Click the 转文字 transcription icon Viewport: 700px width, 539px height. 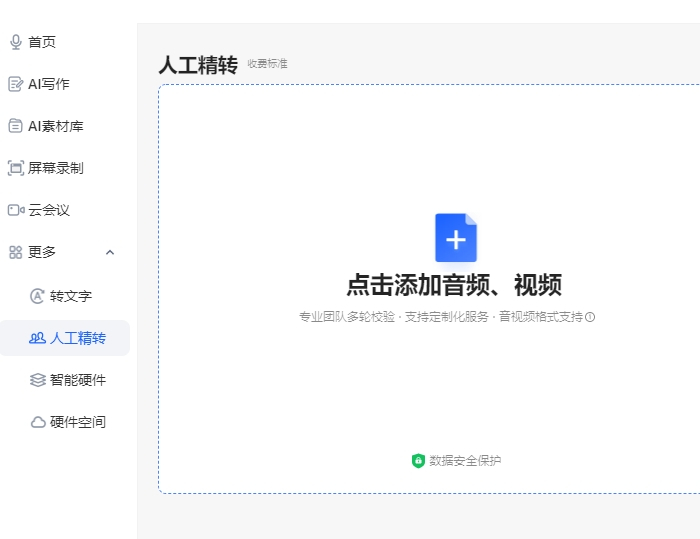(x=38, y=296)
